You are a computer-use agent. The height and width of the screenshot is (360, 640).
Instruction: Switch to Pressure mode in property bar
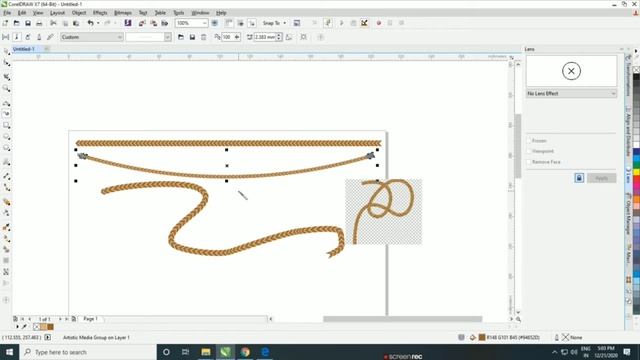coord(50,37)
